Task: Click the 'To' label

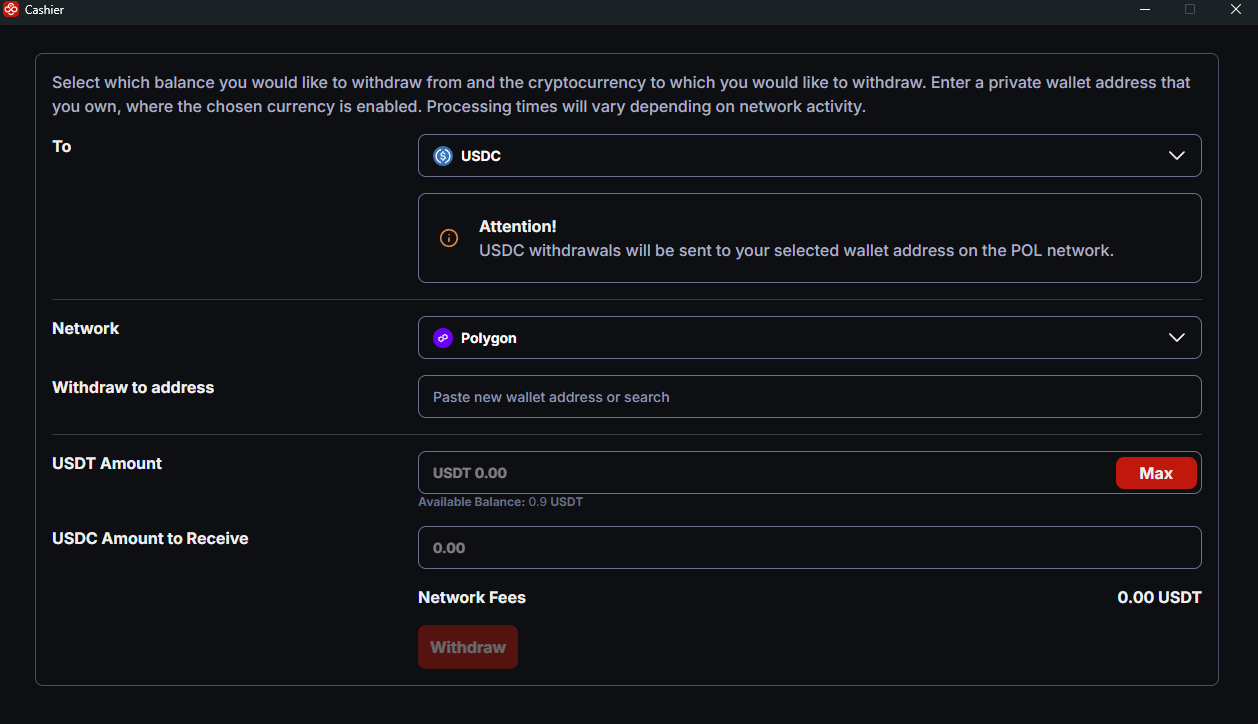Action: [x=61, y=147]
